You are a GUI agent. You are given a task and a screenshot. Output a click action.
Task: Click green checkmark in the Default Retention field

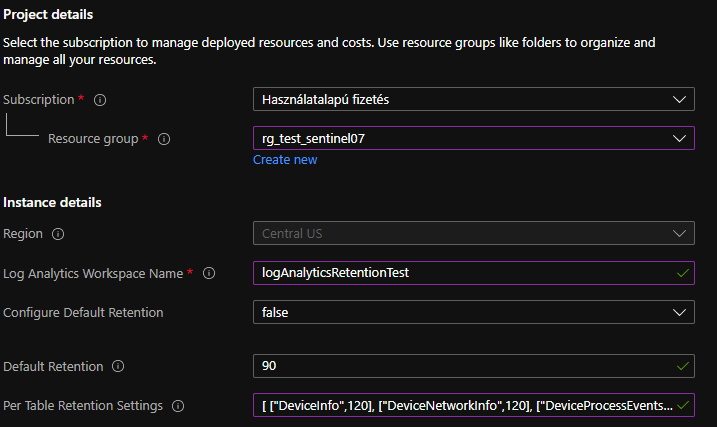tap(682, 366)
